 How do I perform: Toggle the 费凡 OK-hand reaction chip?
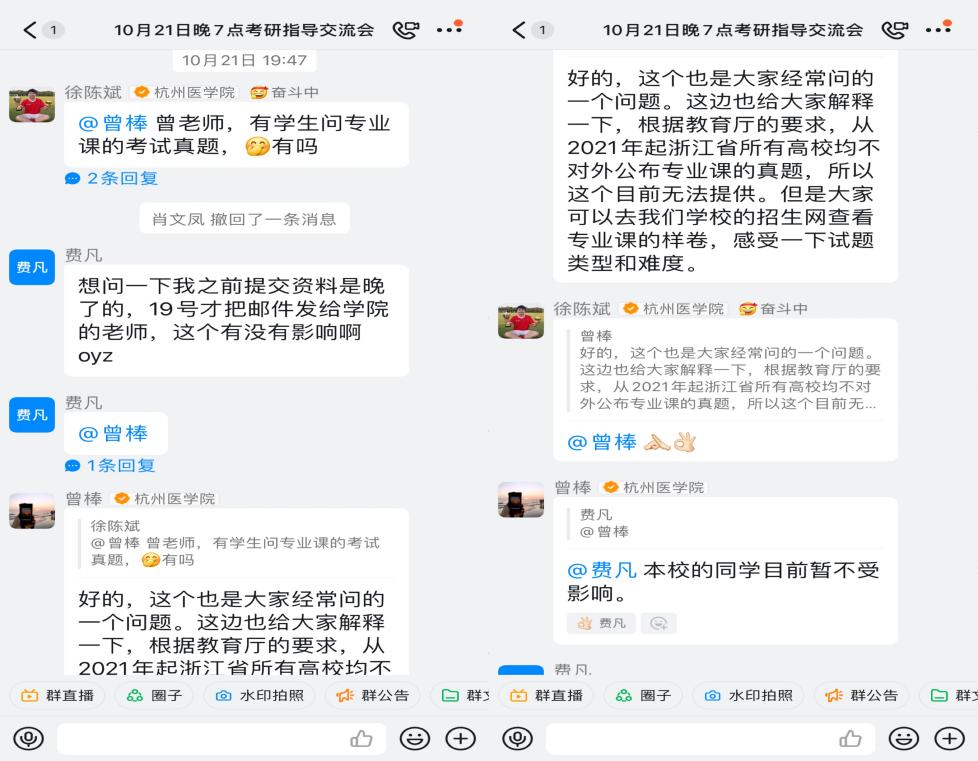pyautogui.click(x=601, y=623)
